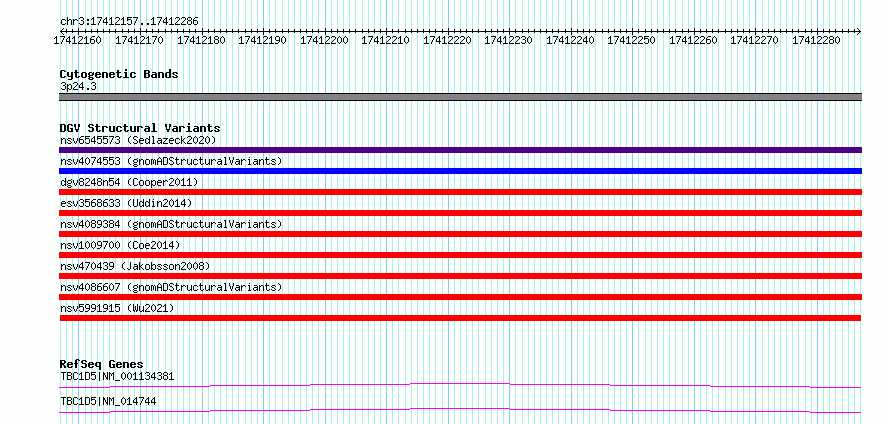Viewport: 890px width, 424px height.
Task: Open variant label nsv4089384 (gnomADStructuralVariants)
Action: pos(171,224)
